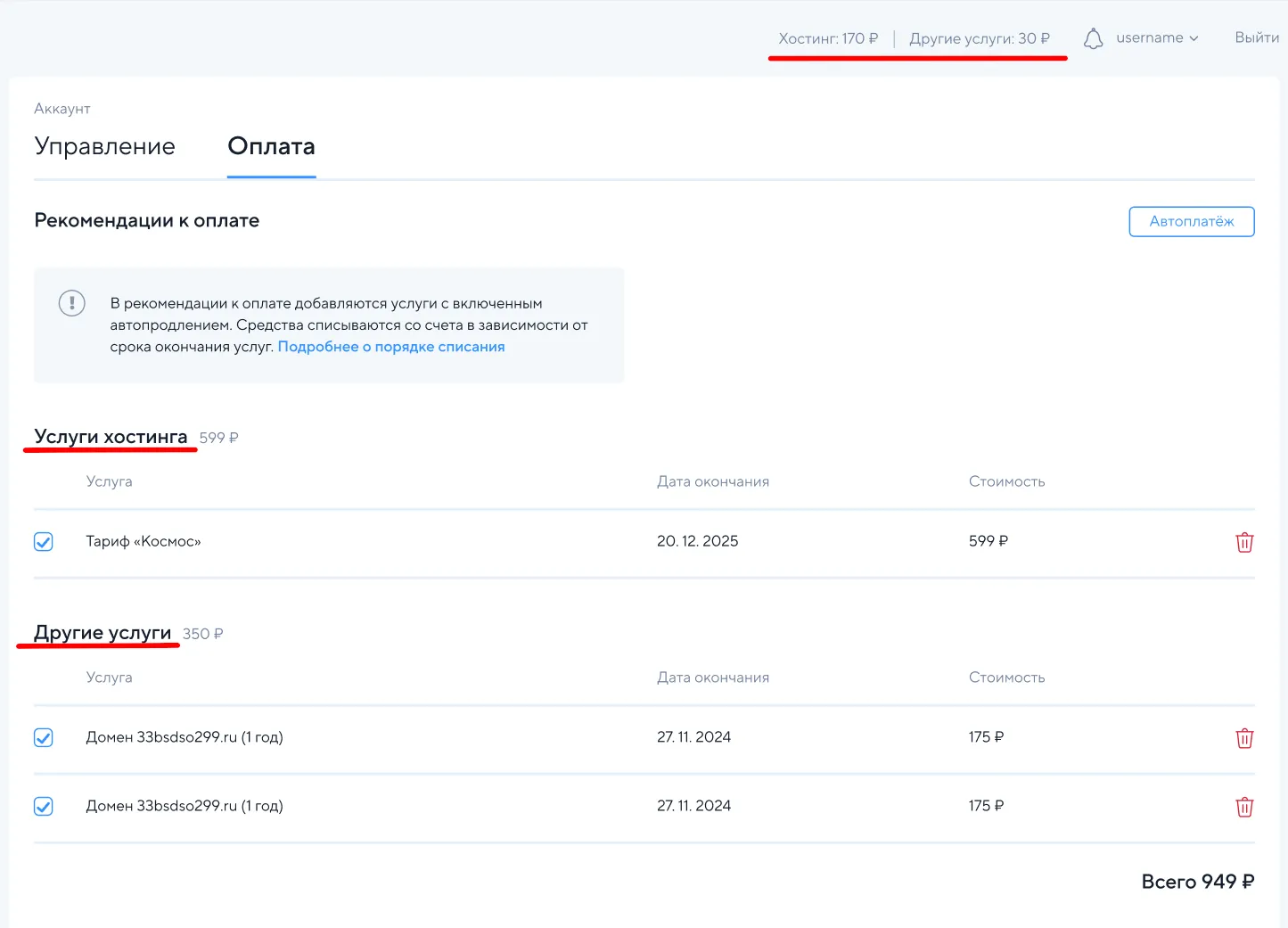The height and width of the screenshot is (928, 1288).
Task: Click trash icon for the second domain row
Action: (x=1244, y=807)
